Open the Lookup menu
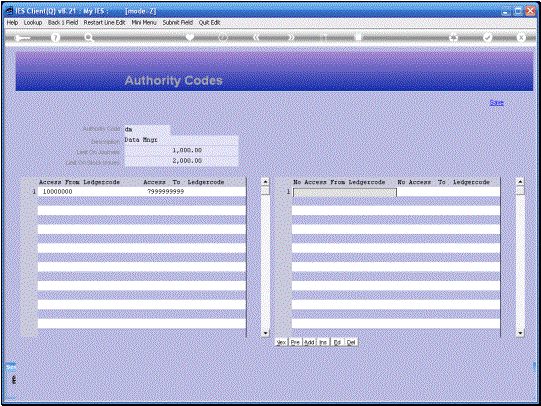Viewport: 541px width, 406px height. coord(33,22)
